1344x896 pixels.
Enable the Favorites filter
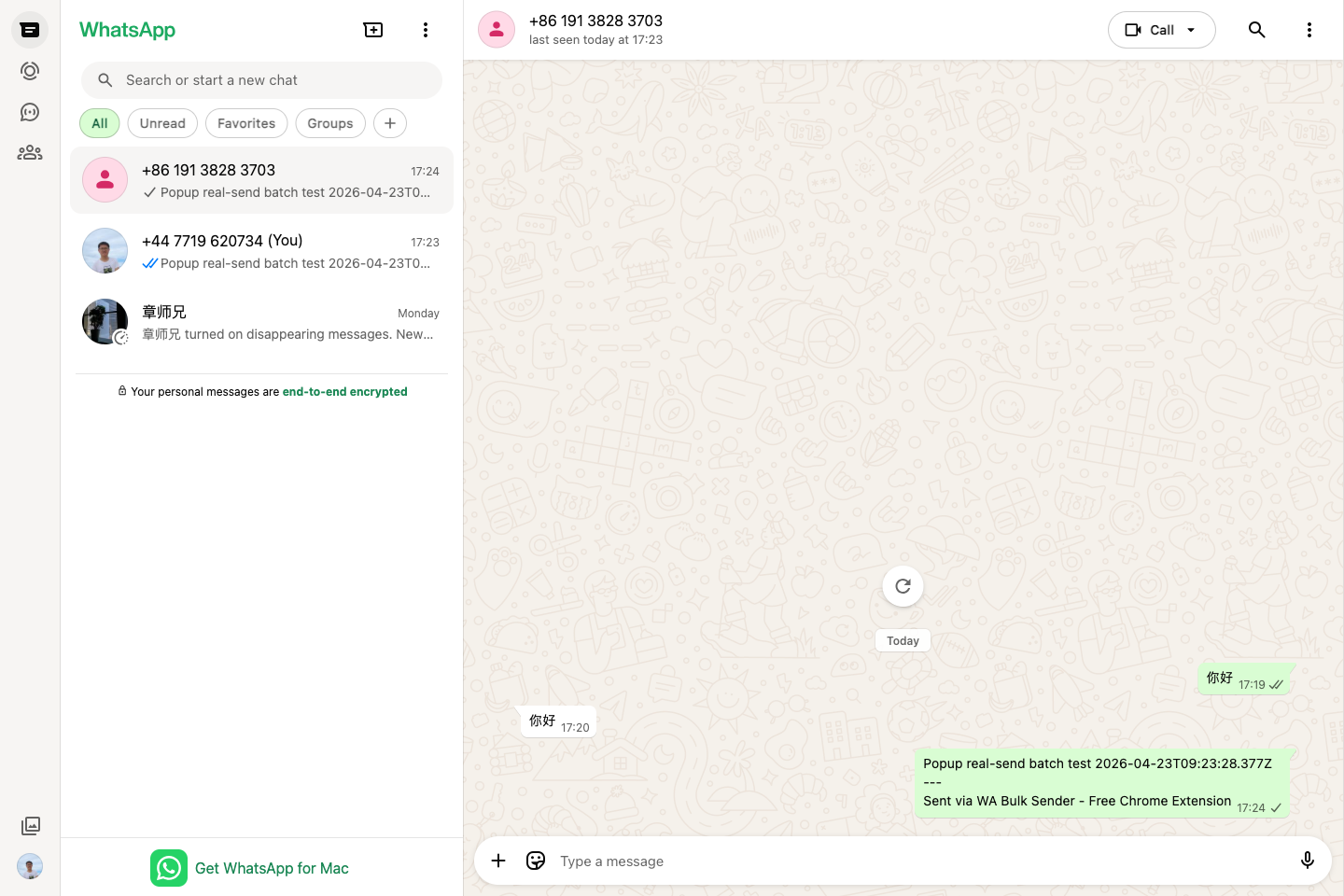click(x=246, y=122)
